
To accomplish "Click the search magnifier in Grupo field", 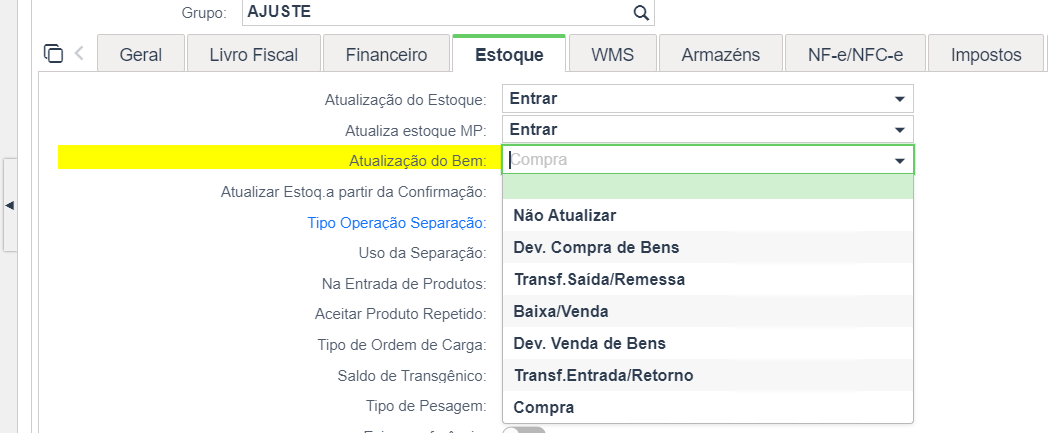I will (640, 13).
